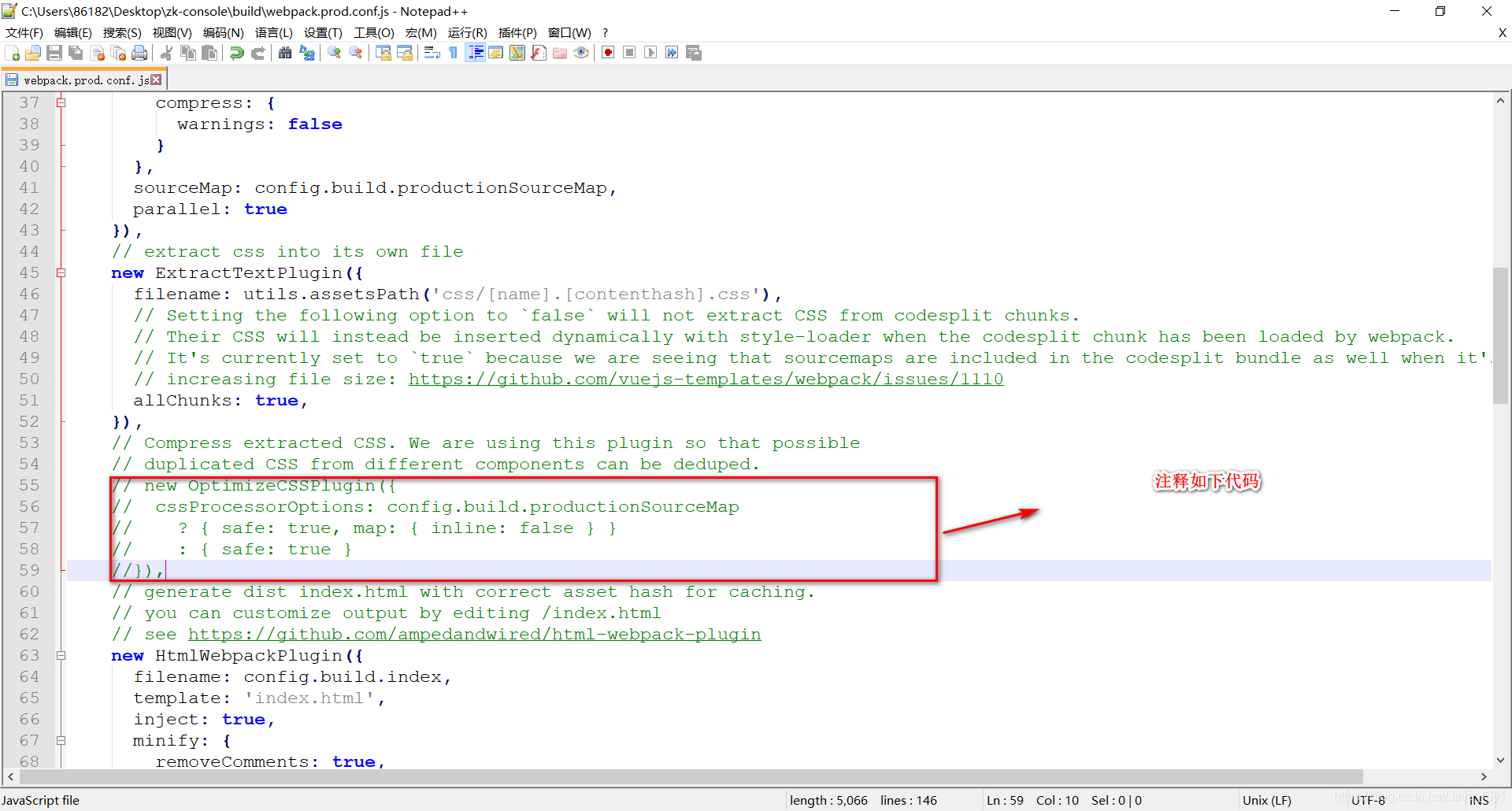Image resolution: width=1512 pixels, height=811 pixels.
Task: Open the html-webpack-plugin GitHub link
Action: tap(474, 634)
